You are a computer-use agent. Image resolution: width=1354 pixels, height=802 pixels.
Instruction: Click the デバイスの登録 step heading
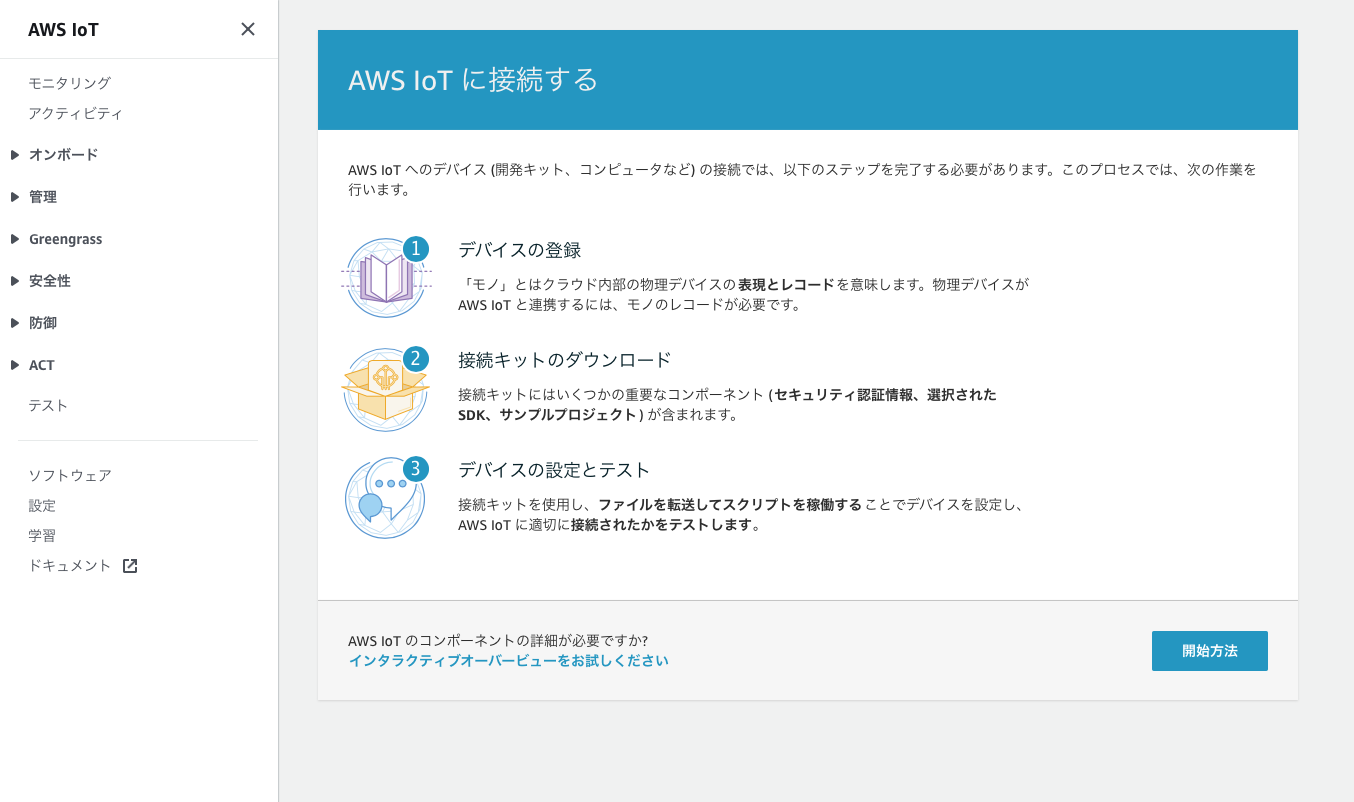pyautogui.click(x=520, y=250)
